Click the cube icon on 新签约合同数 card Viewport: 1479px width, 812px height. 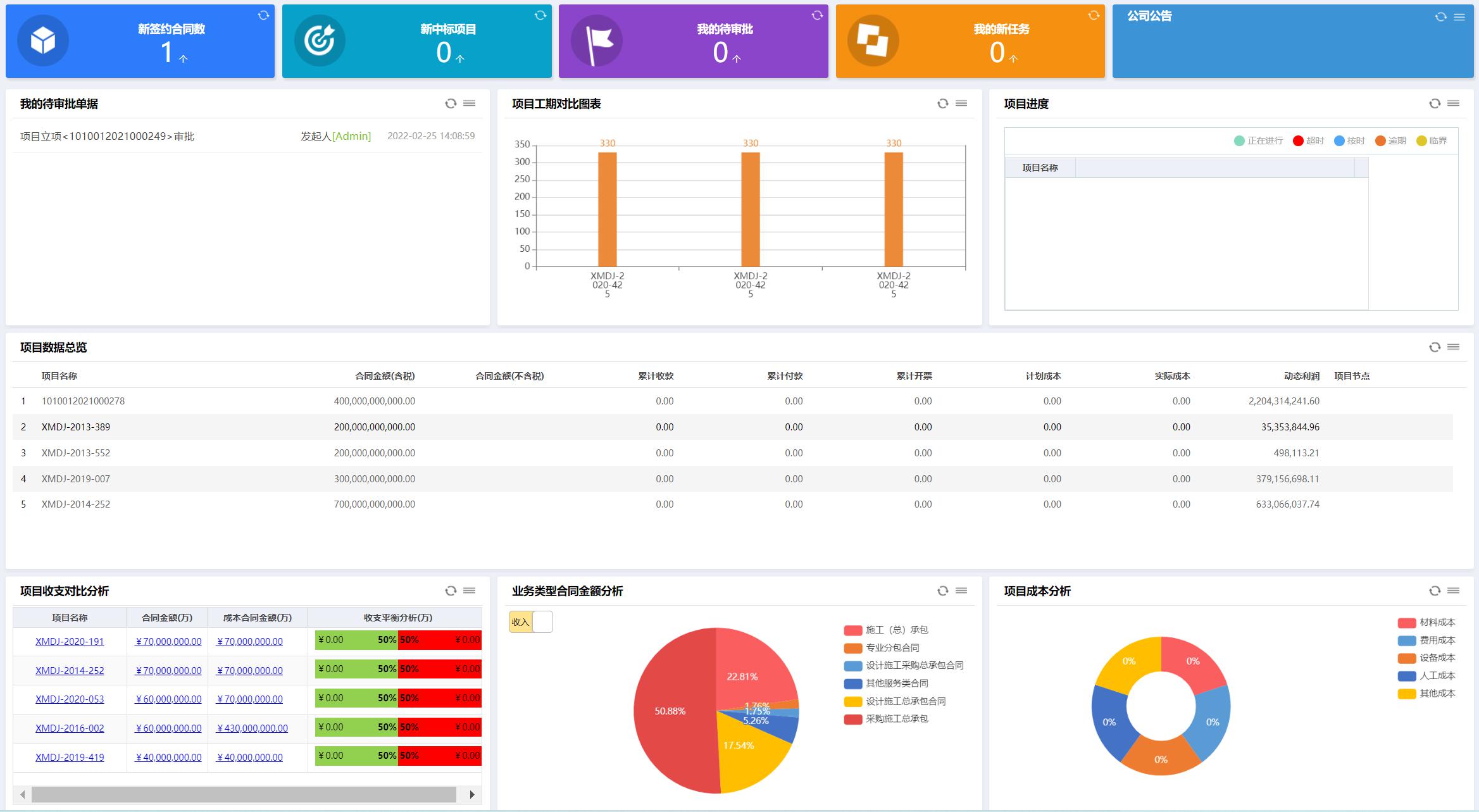[x=43, y=41]
